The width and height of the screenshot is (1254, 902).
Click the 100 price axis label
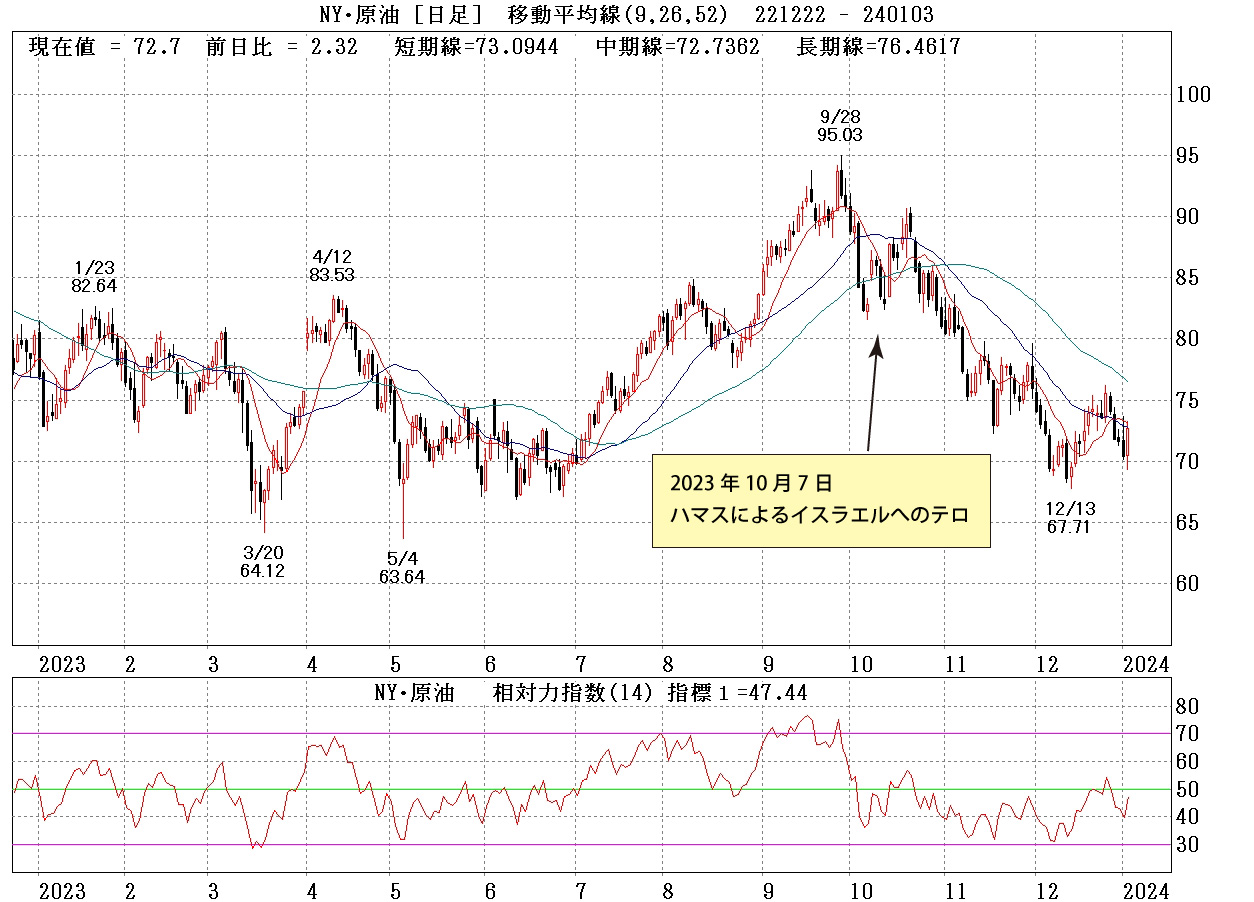[x=1196, y=95]
